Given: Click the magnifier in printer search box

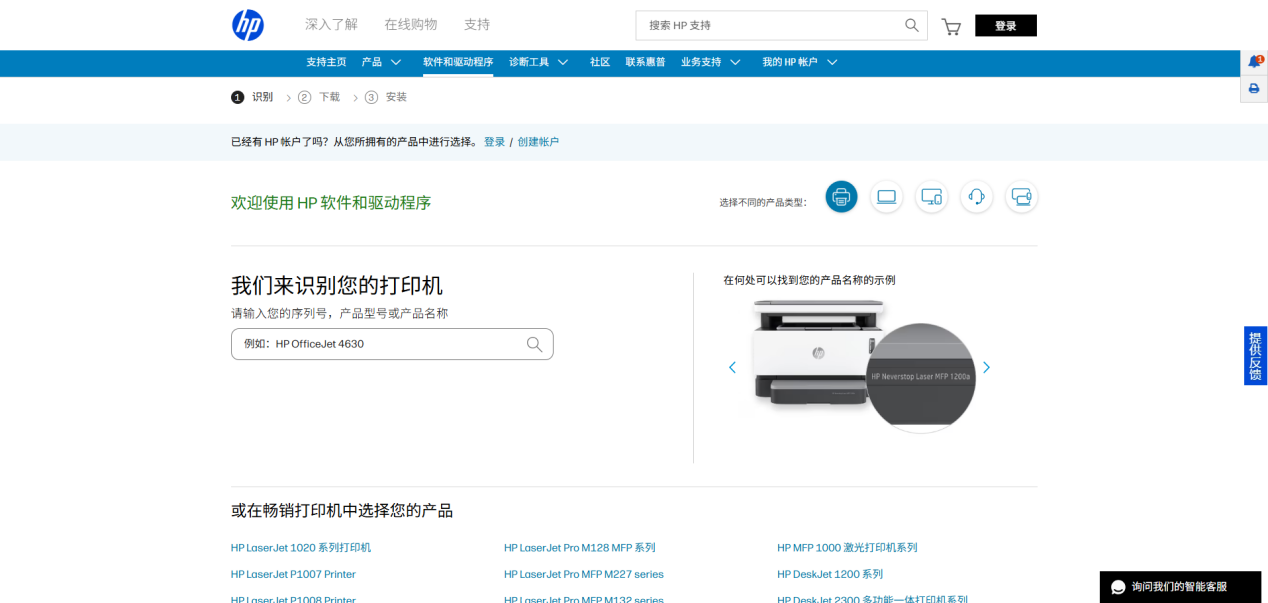Looking at the screenshot, I should tap(534, 344).
